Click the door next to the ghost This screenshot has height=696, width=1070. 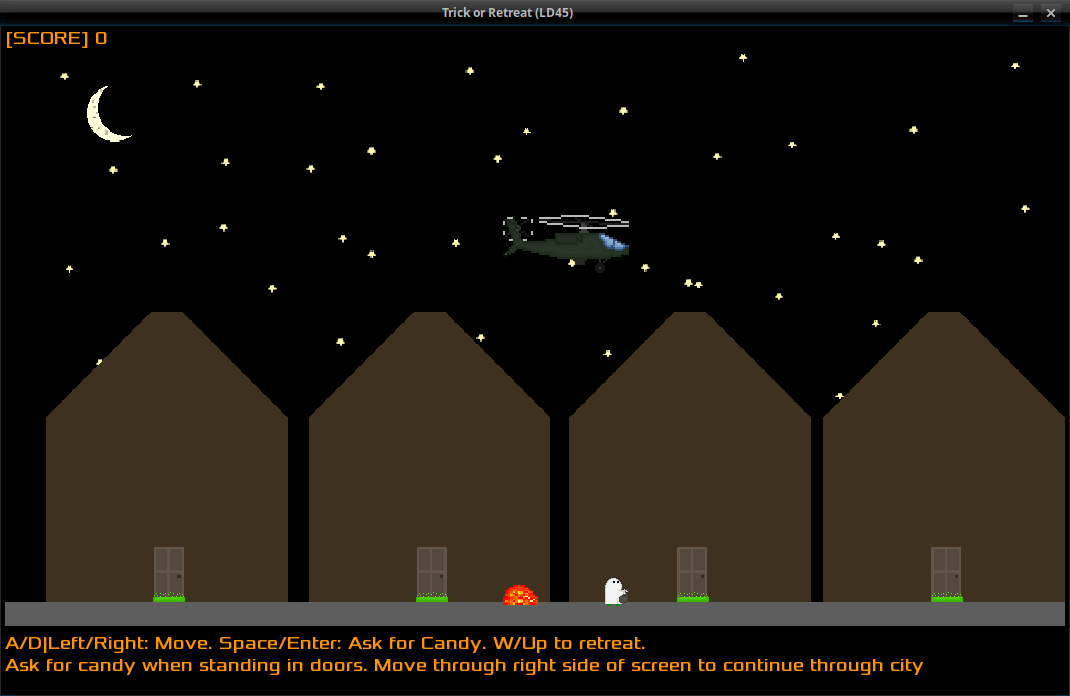692,574
